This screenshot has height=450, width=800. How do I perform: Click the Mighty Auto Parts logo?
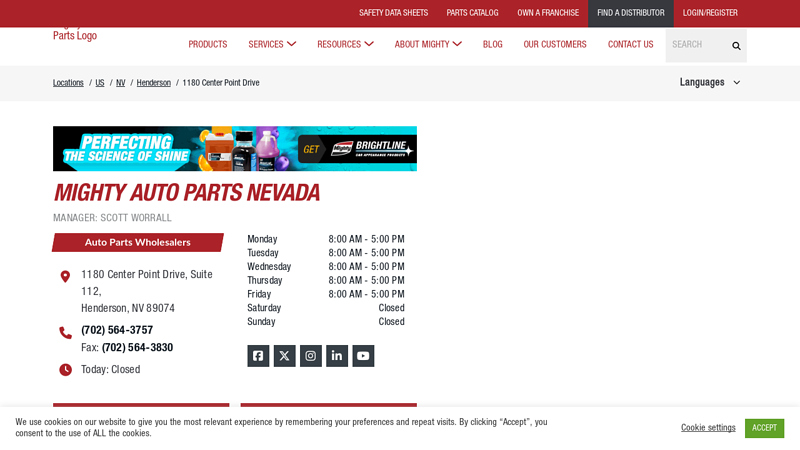click(75, 35)
